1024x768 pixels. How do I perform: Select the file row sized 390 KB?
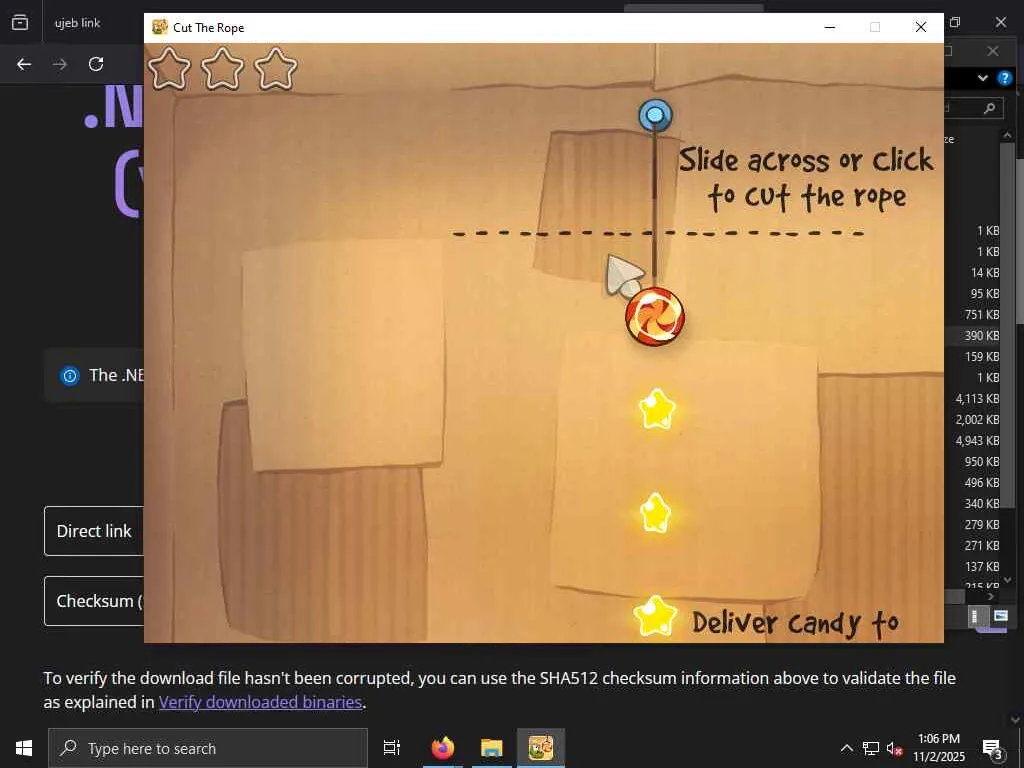click(972, 336)
